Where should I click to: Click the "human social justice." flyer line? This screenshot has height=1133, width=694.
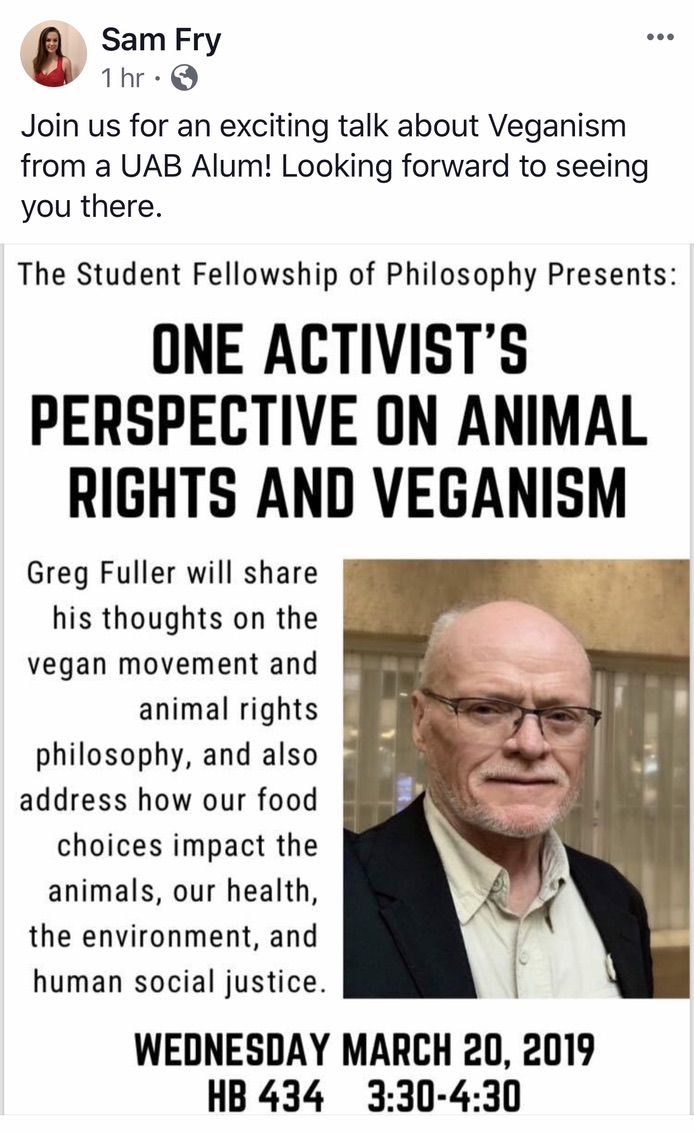click(x=179, y=981)
